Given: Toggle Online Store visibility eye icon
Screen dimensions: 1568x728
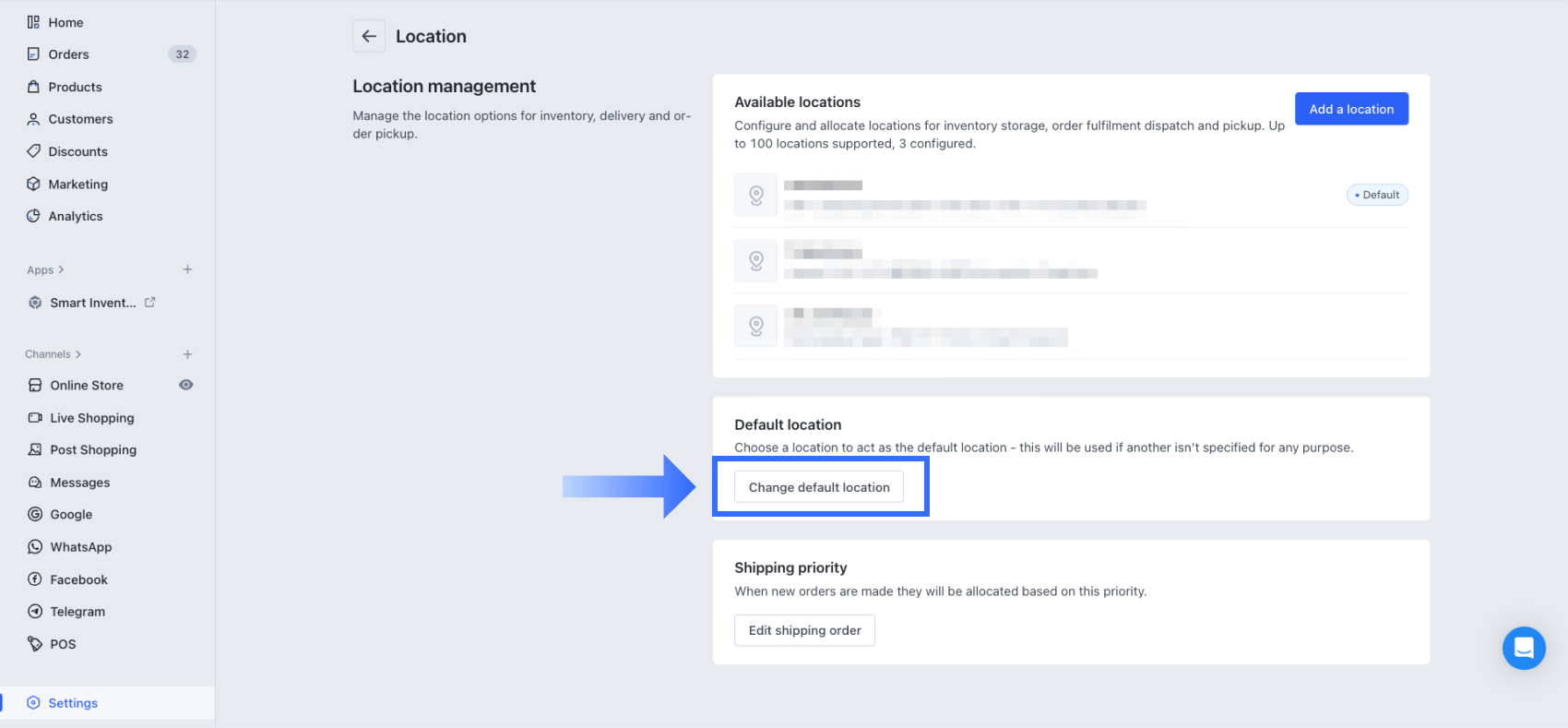Looking at the screenshot, I should 185,385.
